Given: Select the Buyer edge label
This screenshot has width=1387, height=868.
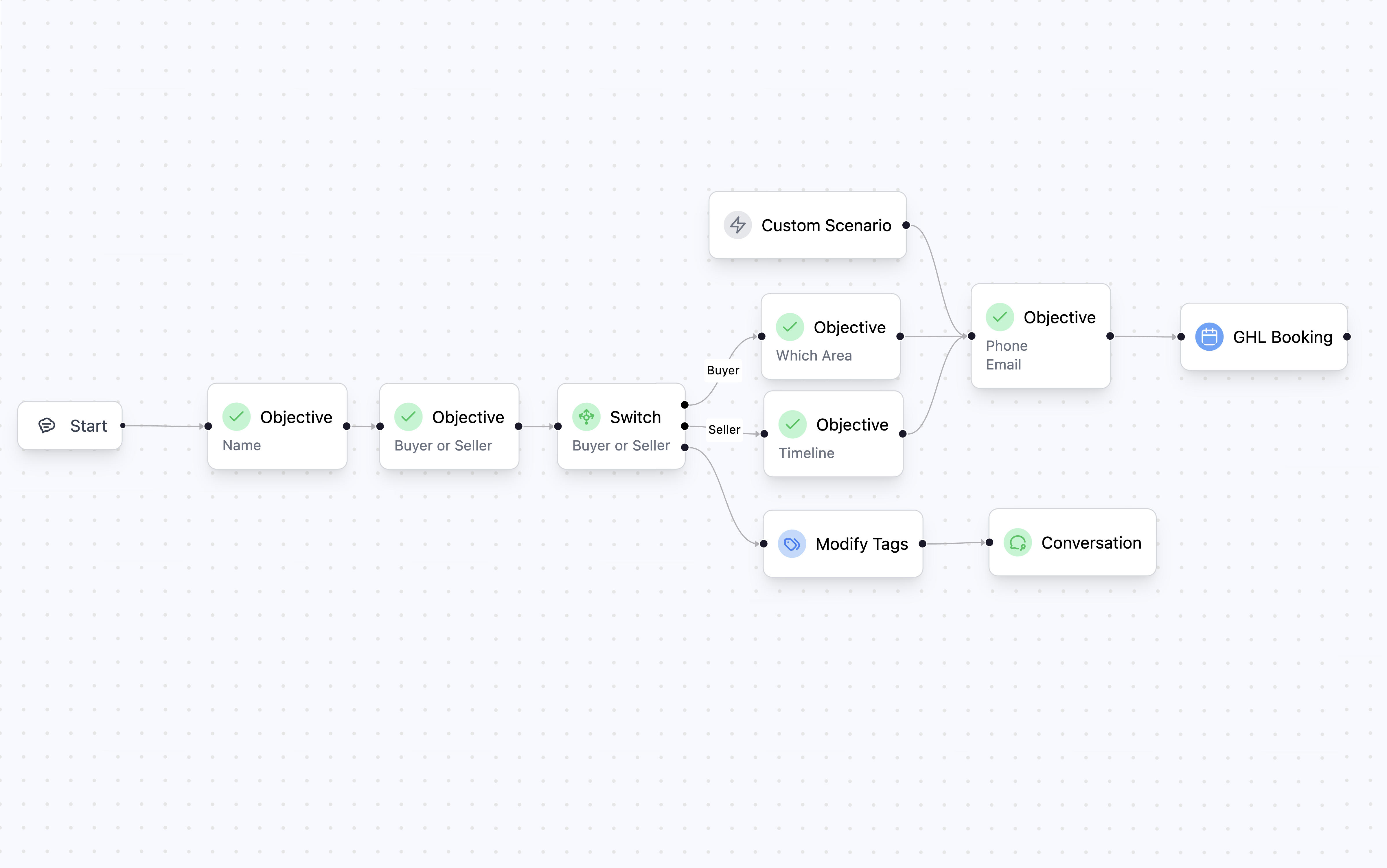Looking at the screenshot, I should pyautogui.click(x=723, y=370).
